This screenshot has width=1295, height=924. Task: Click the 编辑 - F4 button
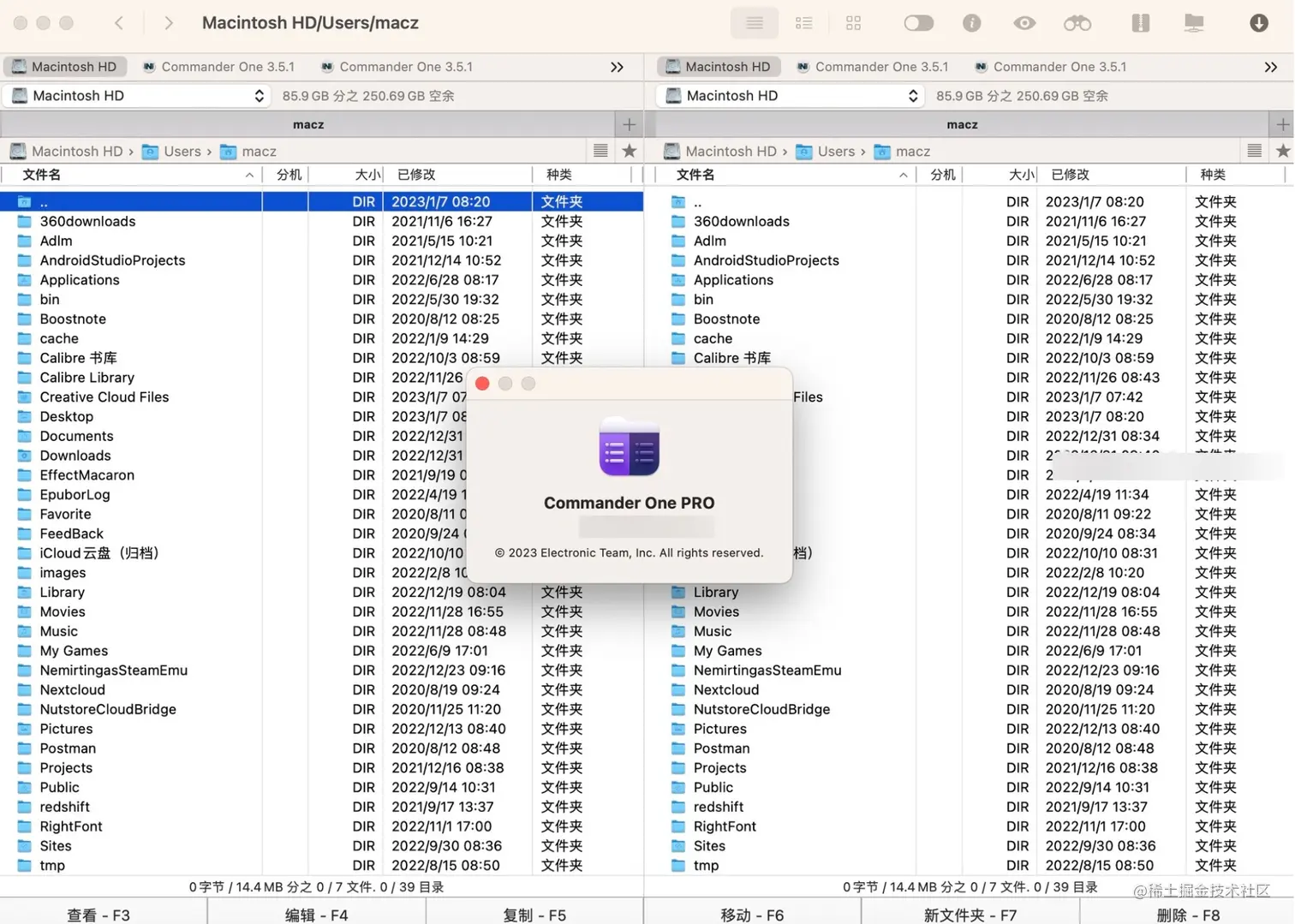[x=316, y=915]
